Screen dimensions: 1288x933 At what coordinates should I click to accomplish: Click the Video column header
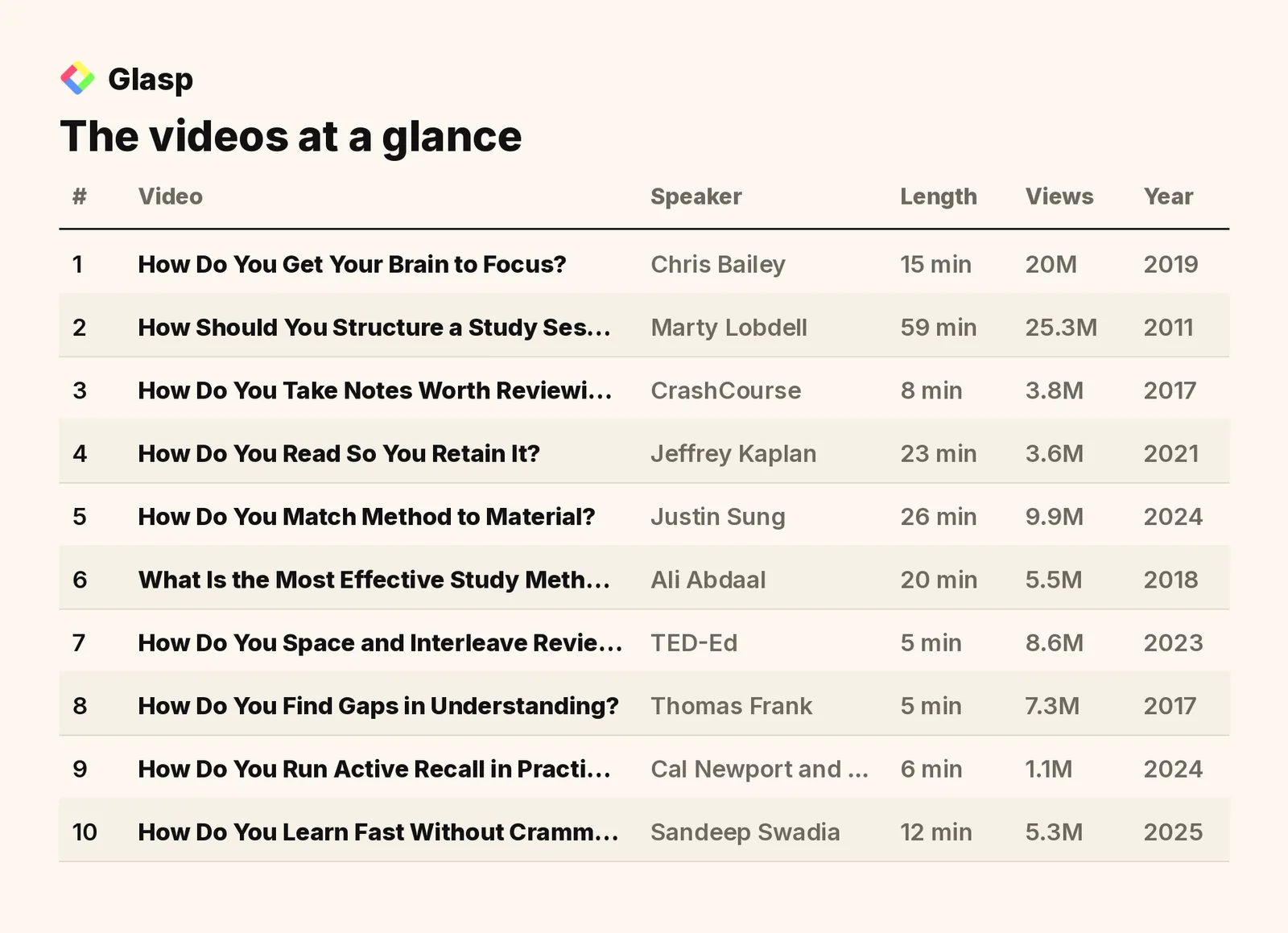(170, 196)
